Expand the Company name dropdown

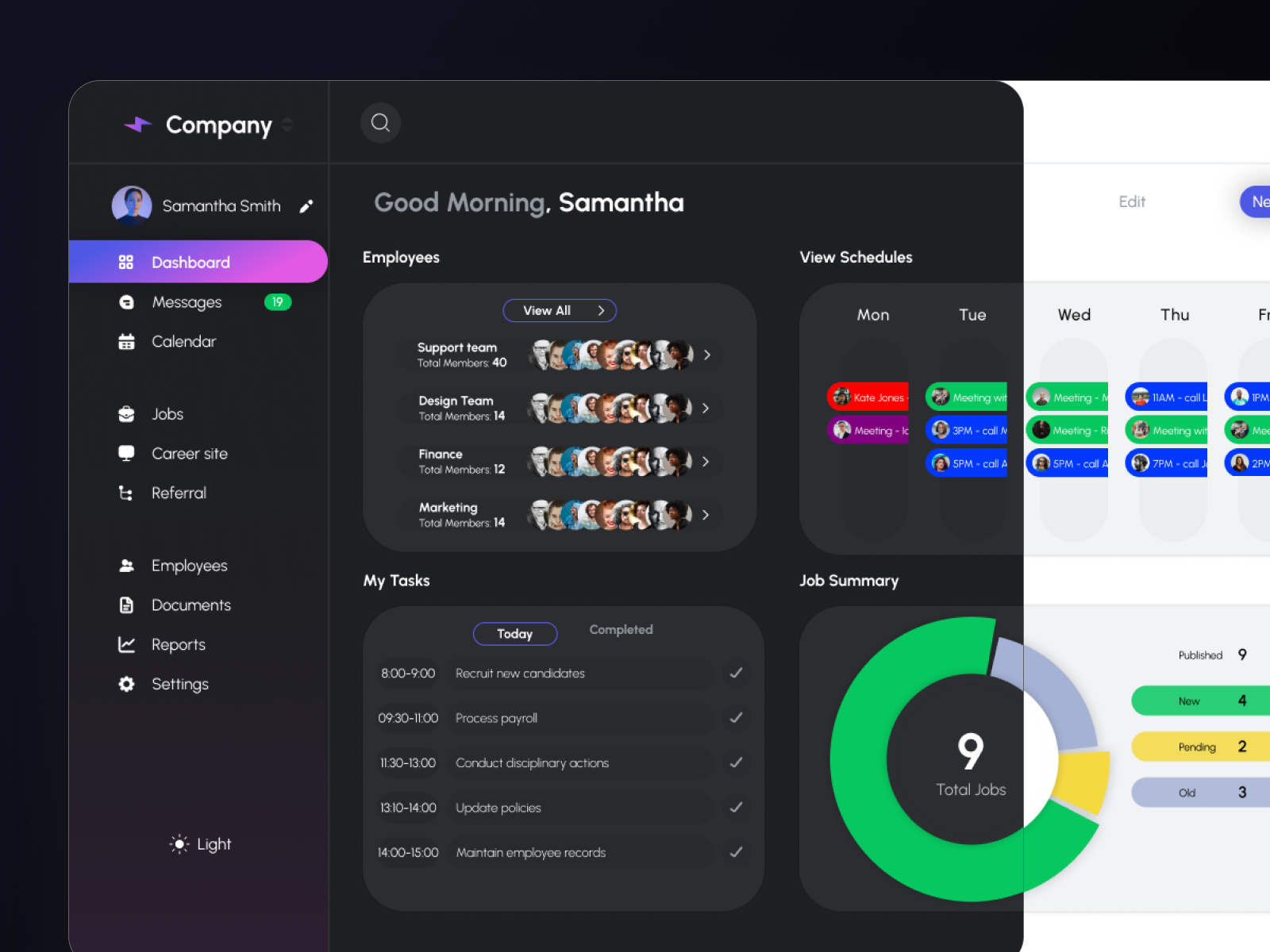point(287,125)
